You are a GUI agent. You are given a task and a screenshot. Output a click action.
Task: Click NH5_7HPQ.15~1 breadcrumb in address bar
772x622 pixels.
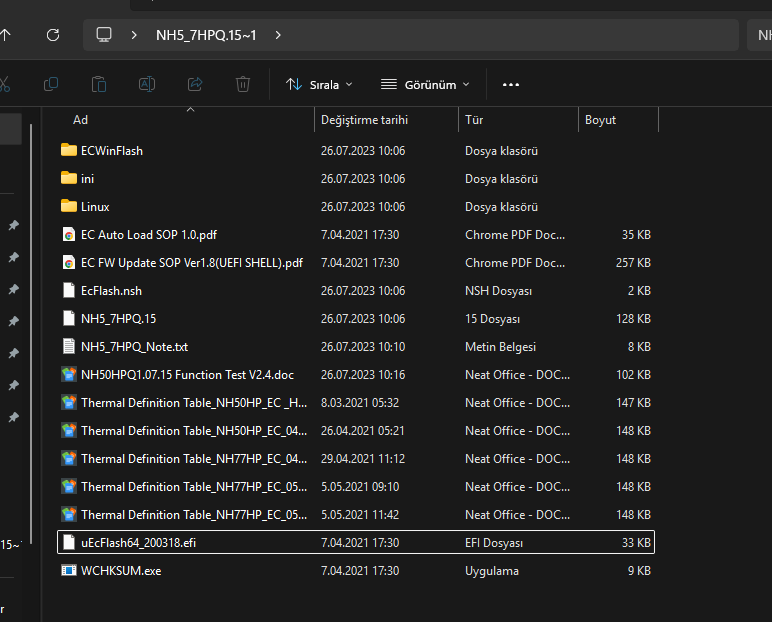[206, 35]
